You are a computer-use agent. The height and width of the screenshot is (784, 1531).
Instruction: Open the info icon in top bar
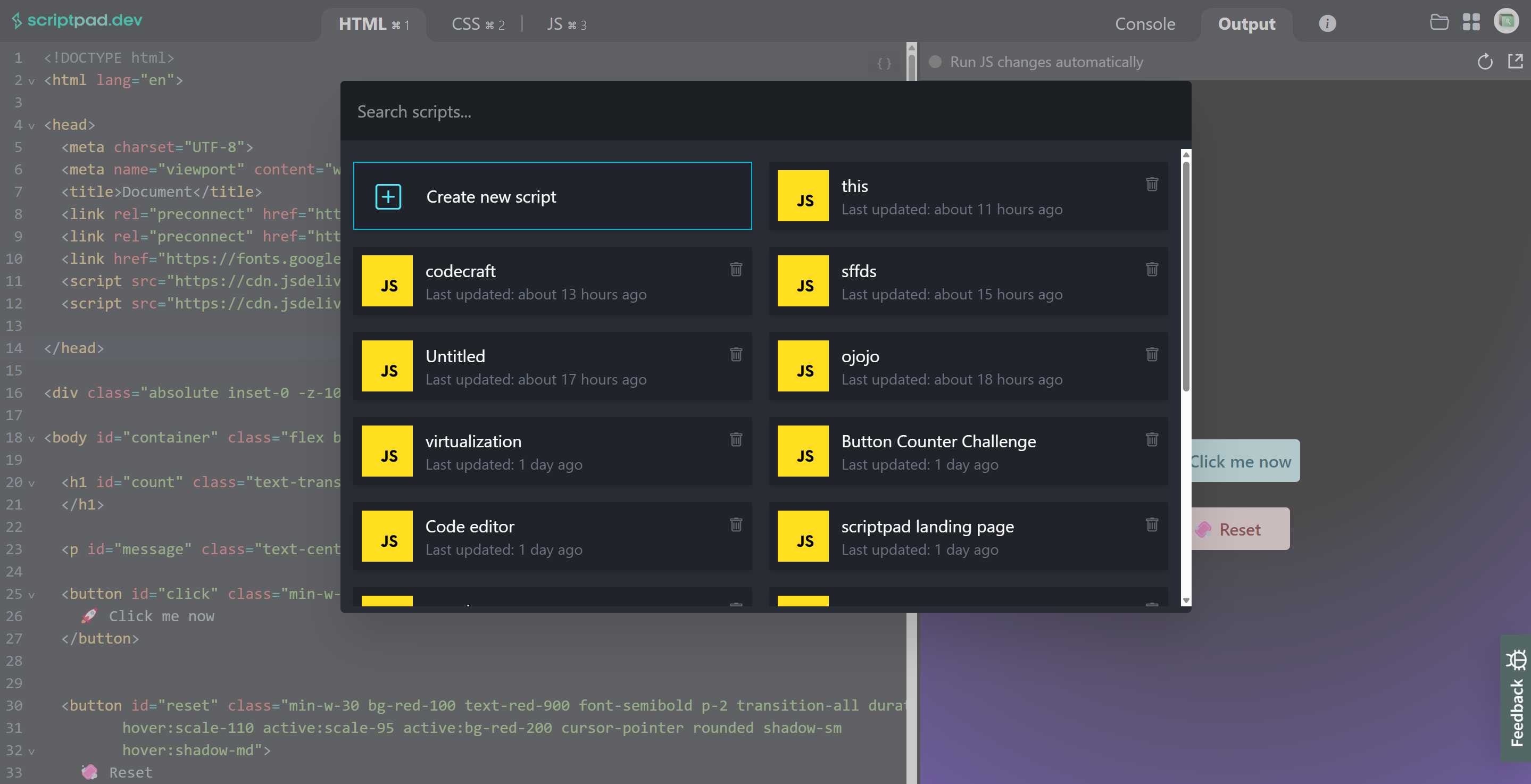tap(1327, 24)
